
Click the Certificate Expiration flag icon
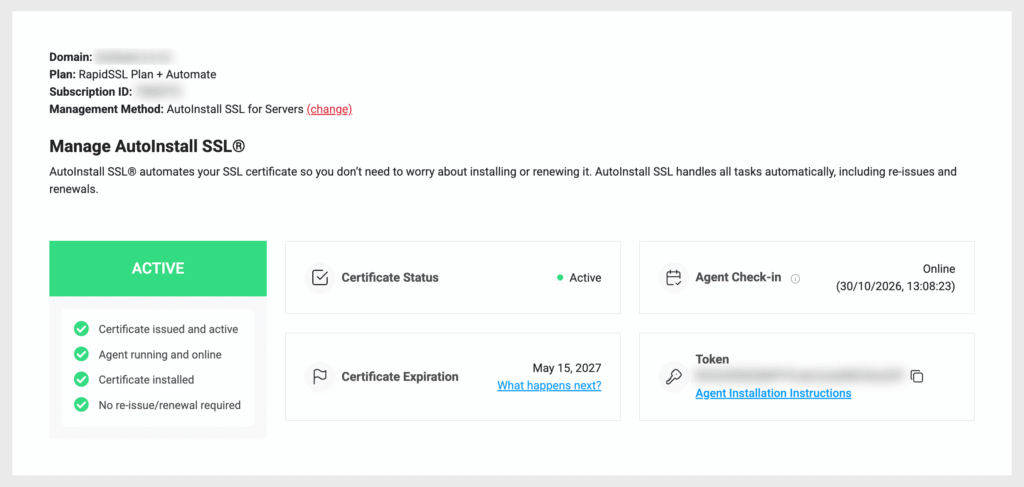(320, 377)
